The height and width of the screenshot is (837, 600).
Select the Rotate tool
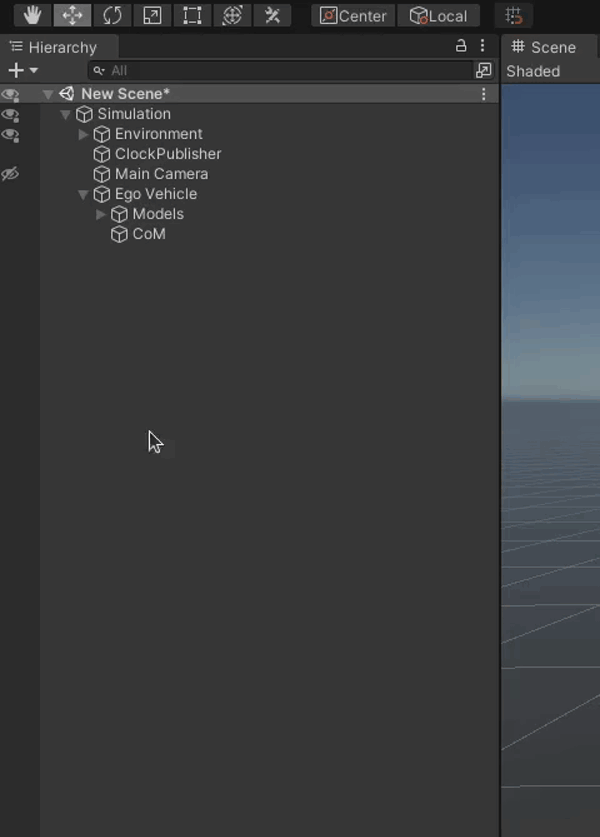point(112,15)
